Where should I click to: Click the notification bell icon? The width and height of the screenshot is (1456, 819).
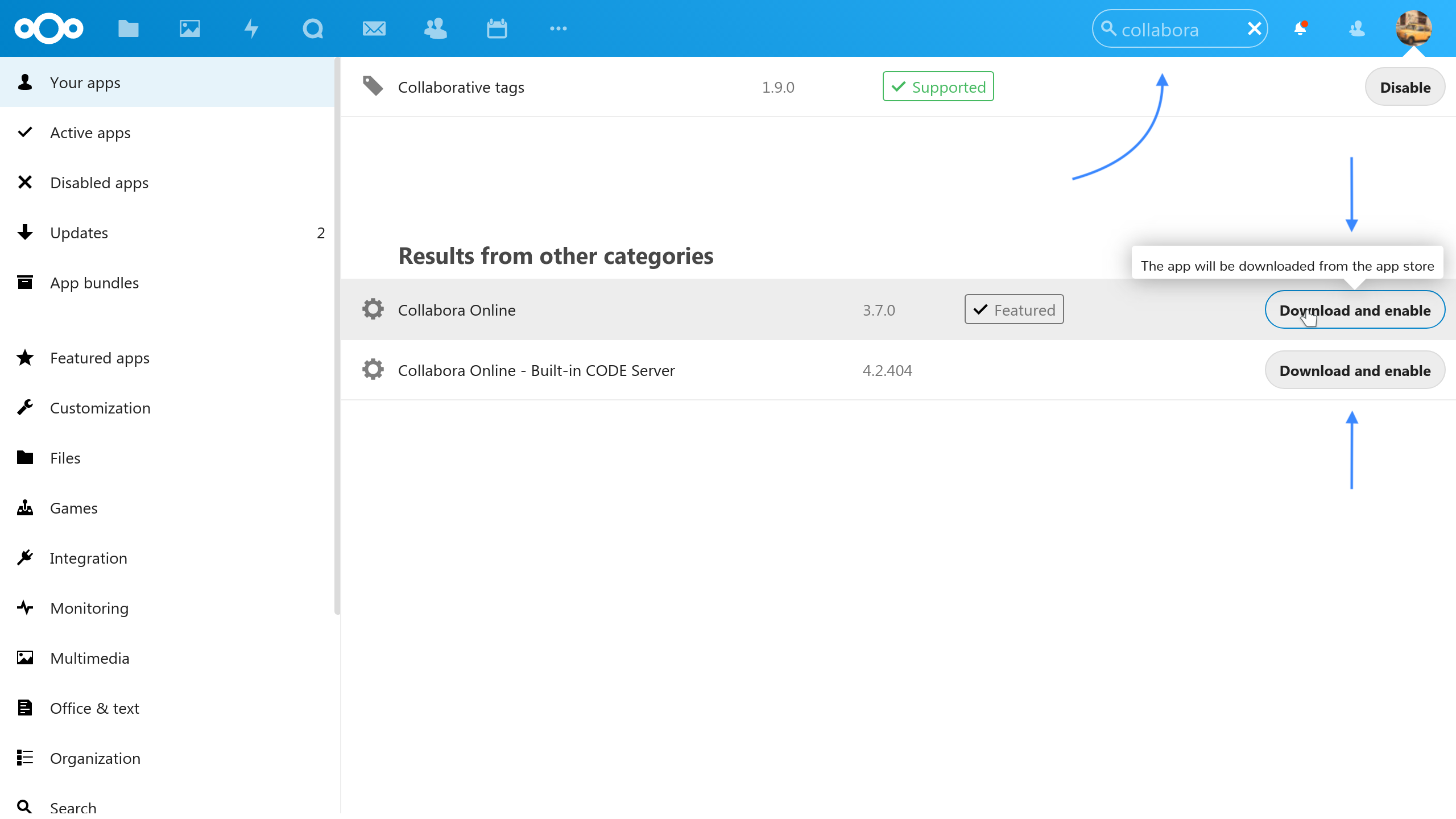pos(1301,27)
